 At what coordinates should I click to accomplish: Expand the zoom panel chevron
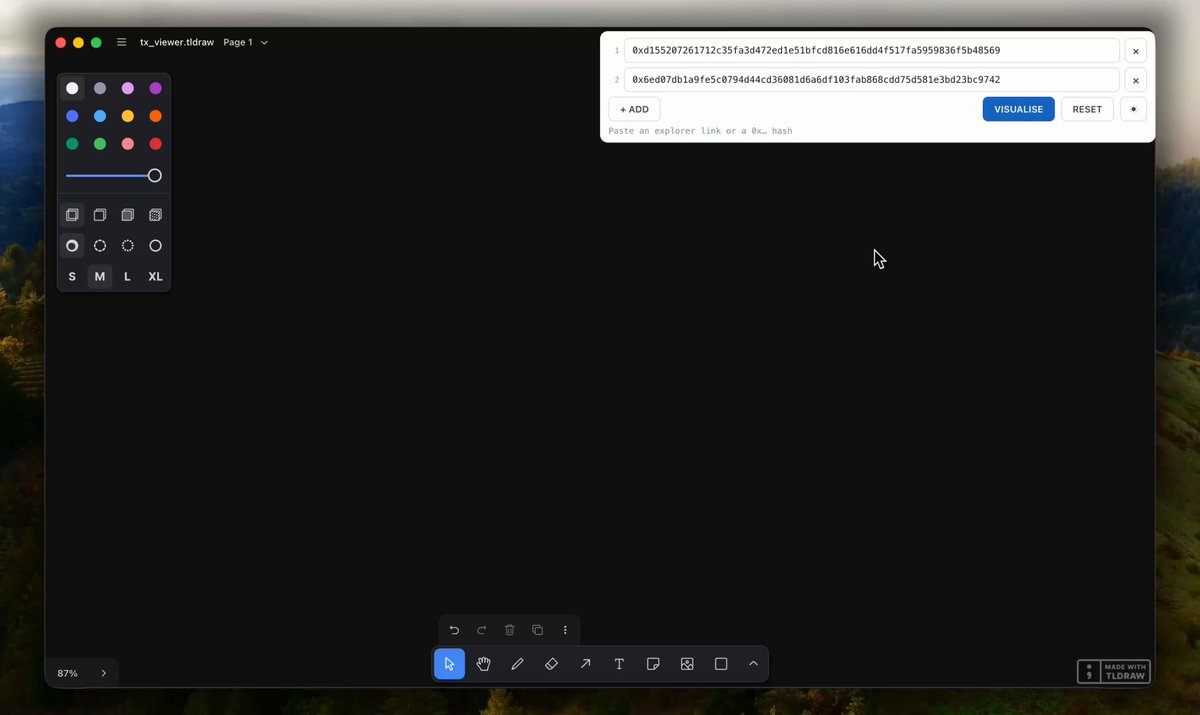(103, 674)
